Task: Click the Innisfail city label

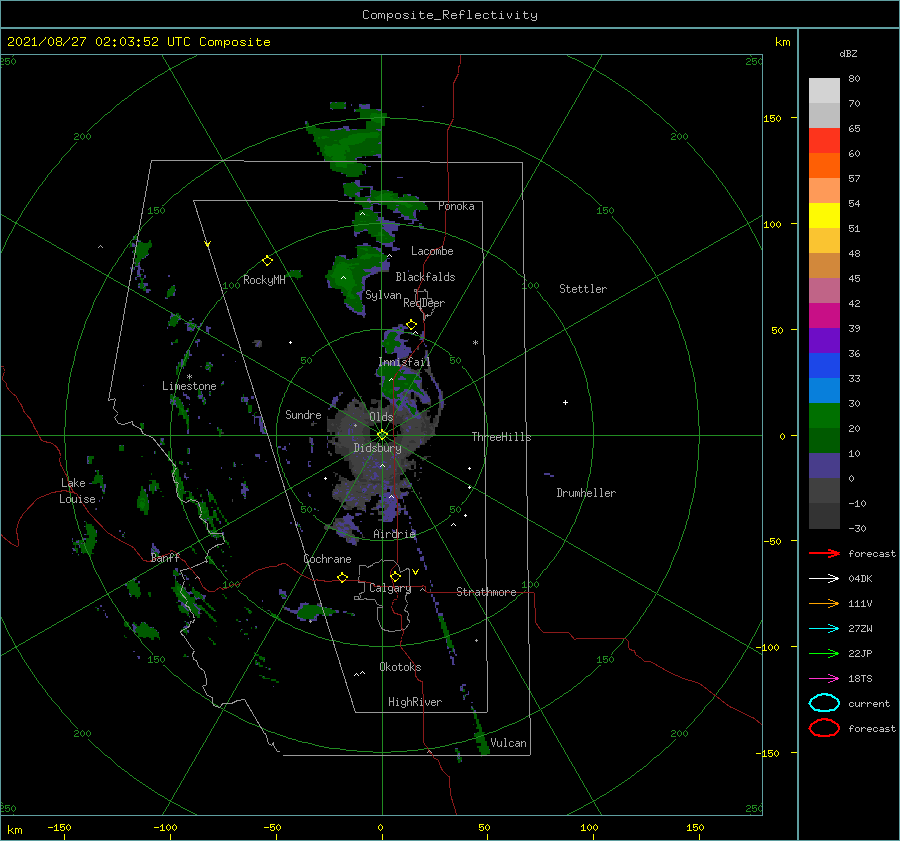Action: pos(404,362)
